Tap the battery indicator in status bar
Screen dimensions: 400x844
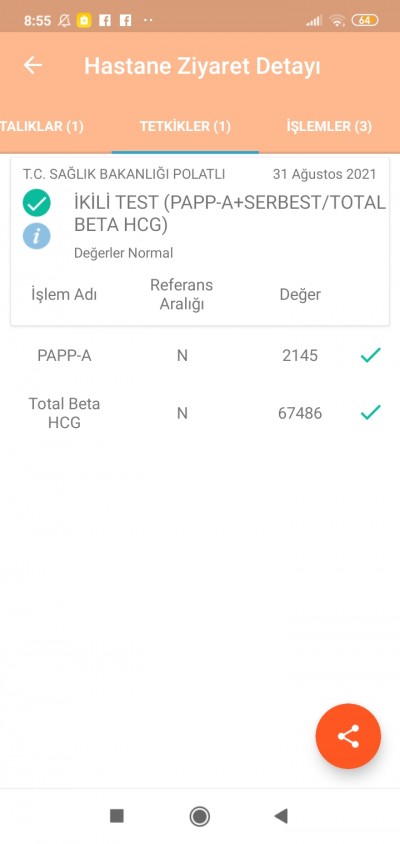click(364, 20)
